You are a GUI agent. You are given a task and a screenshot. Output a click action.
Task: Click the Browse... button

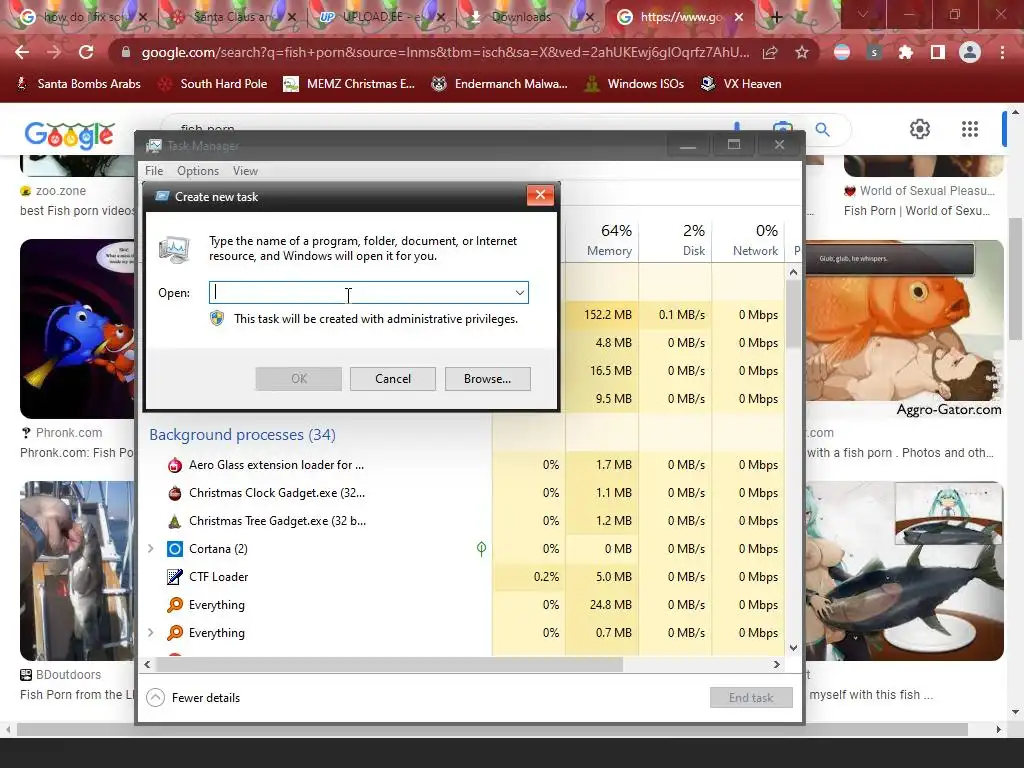click(x=487, y=379)
